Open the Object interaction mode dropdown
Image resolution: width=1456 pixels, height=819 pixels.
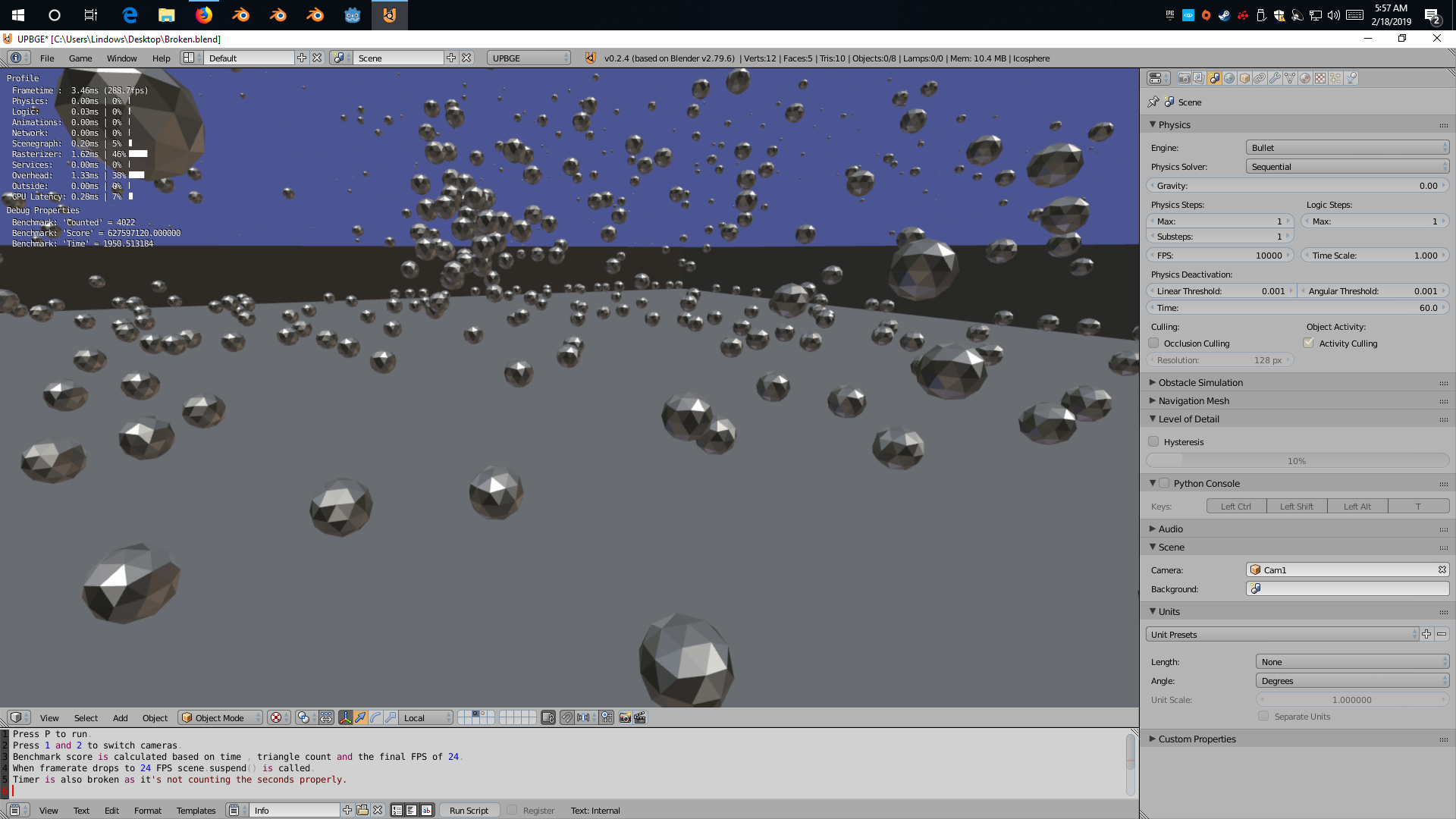click(x=220, y=717)
